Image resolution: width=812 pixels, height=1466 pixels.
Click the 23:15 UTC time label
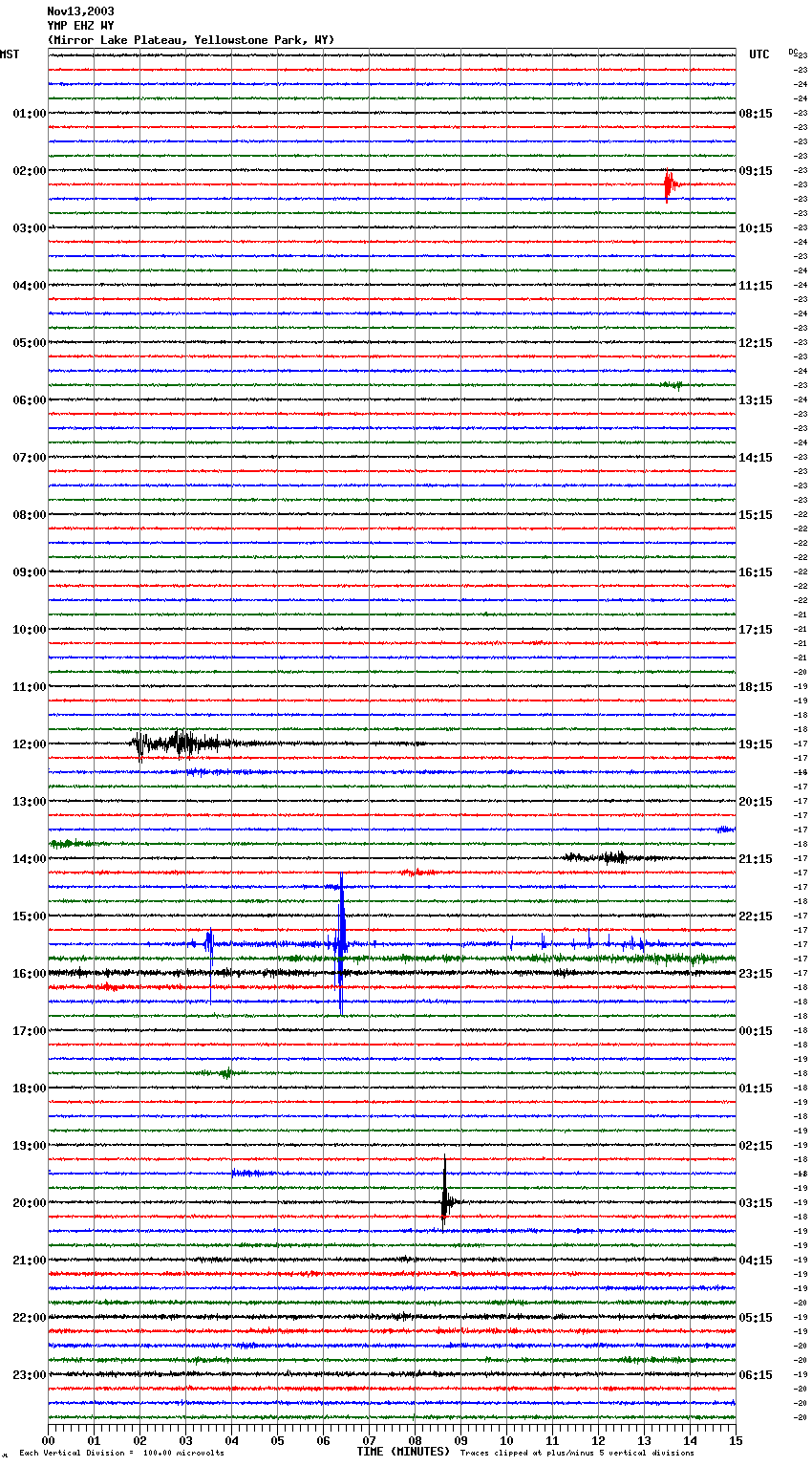pos(756,974)
